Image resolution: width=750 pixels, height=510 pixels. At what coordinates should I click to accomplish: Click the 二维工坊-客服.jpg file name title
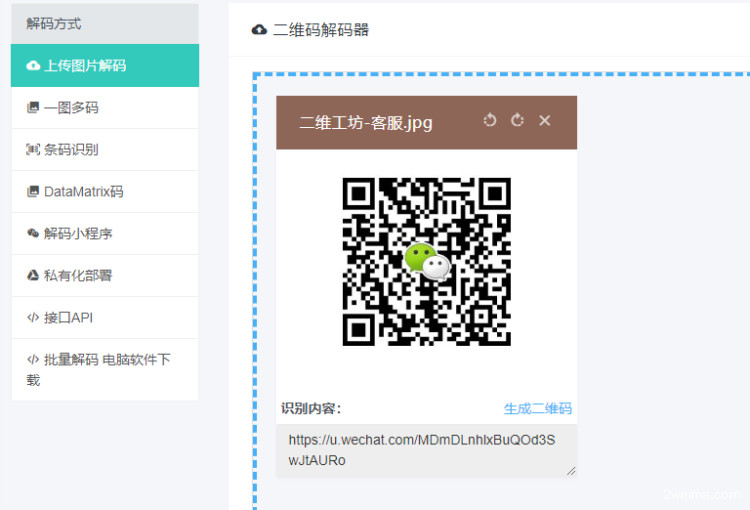point(366,122)
